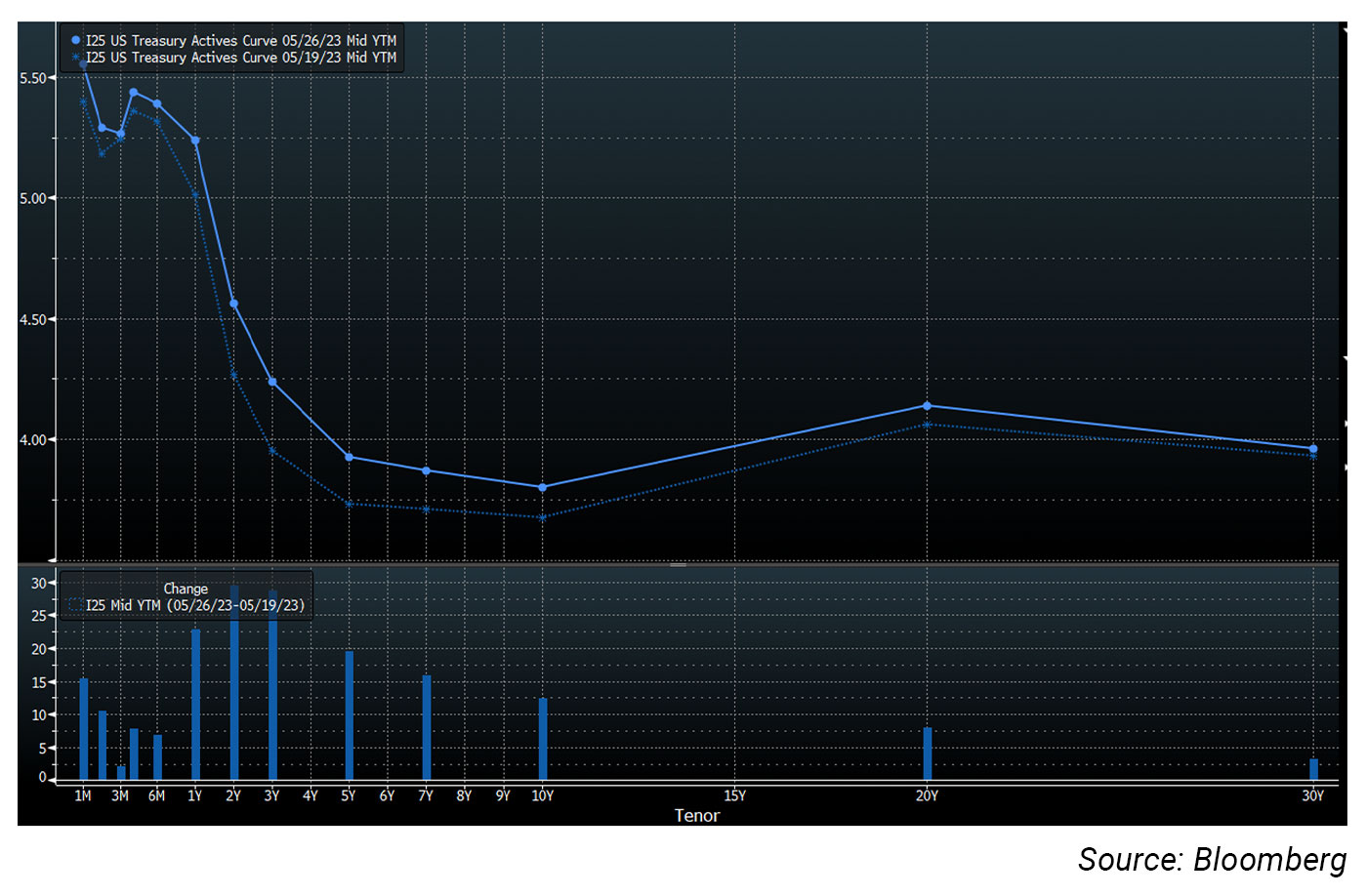Click the 30Y data point on solid curve
Viewport: 1367px width, 896px height.
[x=1313, y=449]
